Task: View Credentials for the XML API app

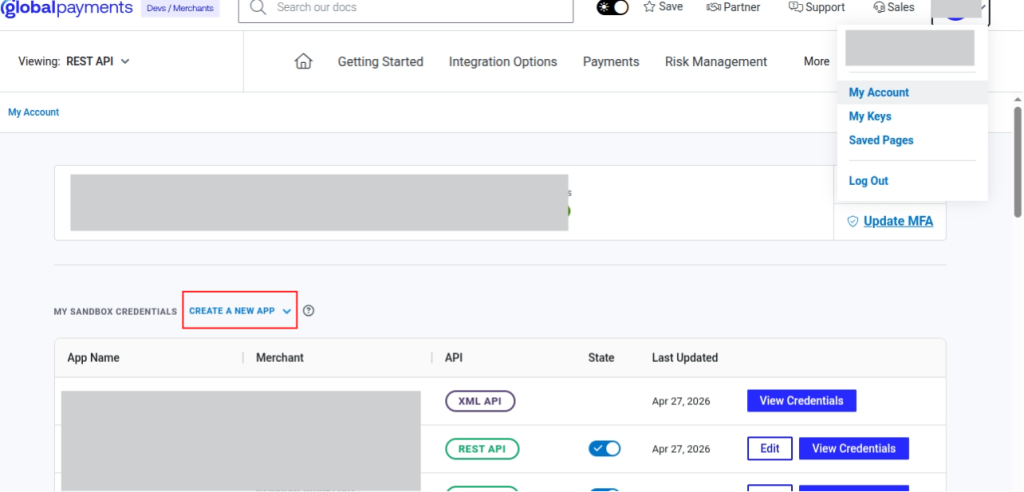Action: (x=801, y=401)
